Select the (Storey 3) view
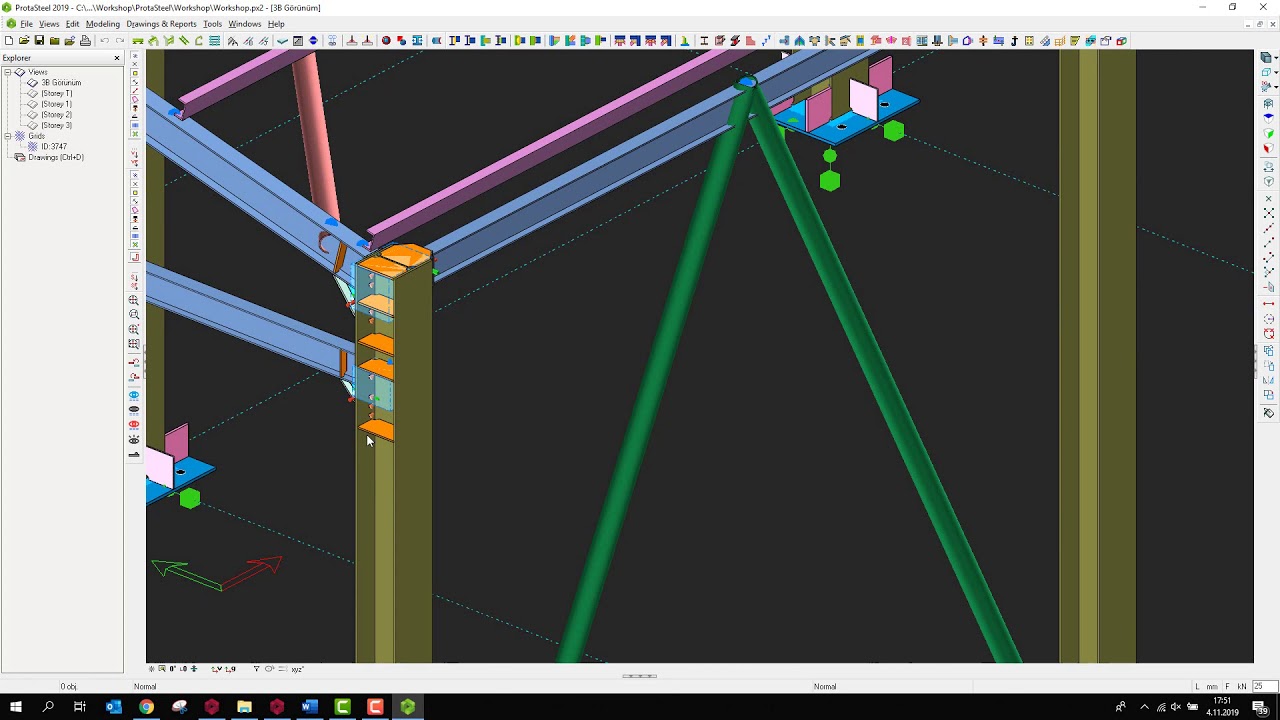Viewport: 1280px width, 720px height. pyautogui.click(x=56, y=125)
